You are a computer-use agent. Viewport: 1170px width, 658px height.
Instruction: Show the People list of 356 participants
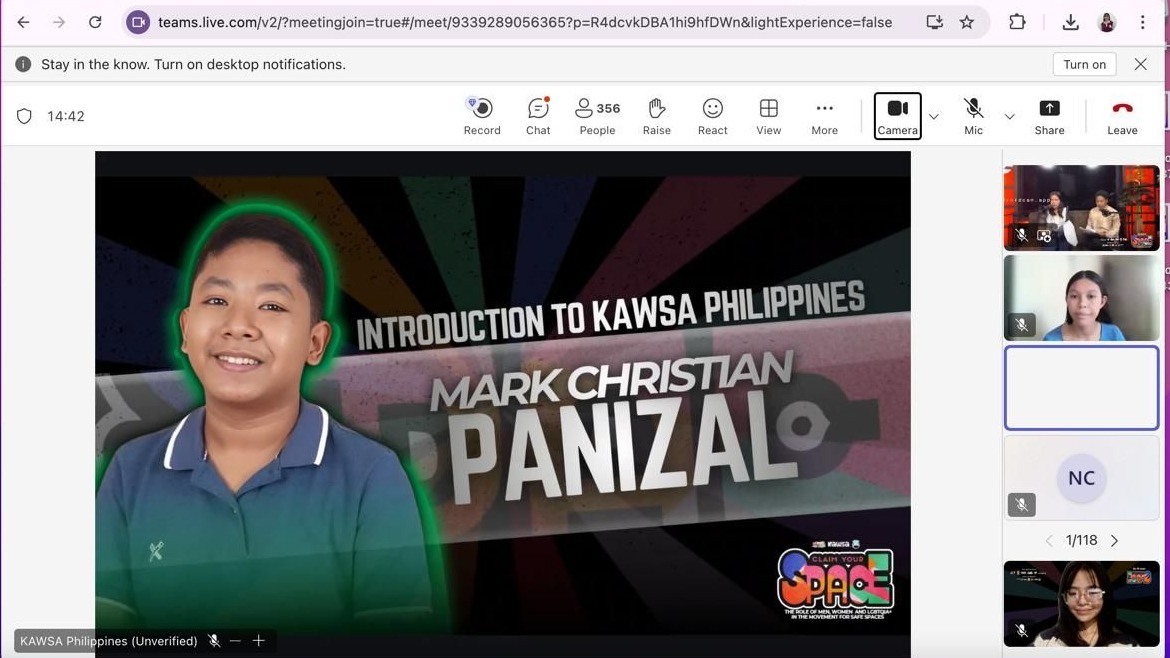(597, 116)
